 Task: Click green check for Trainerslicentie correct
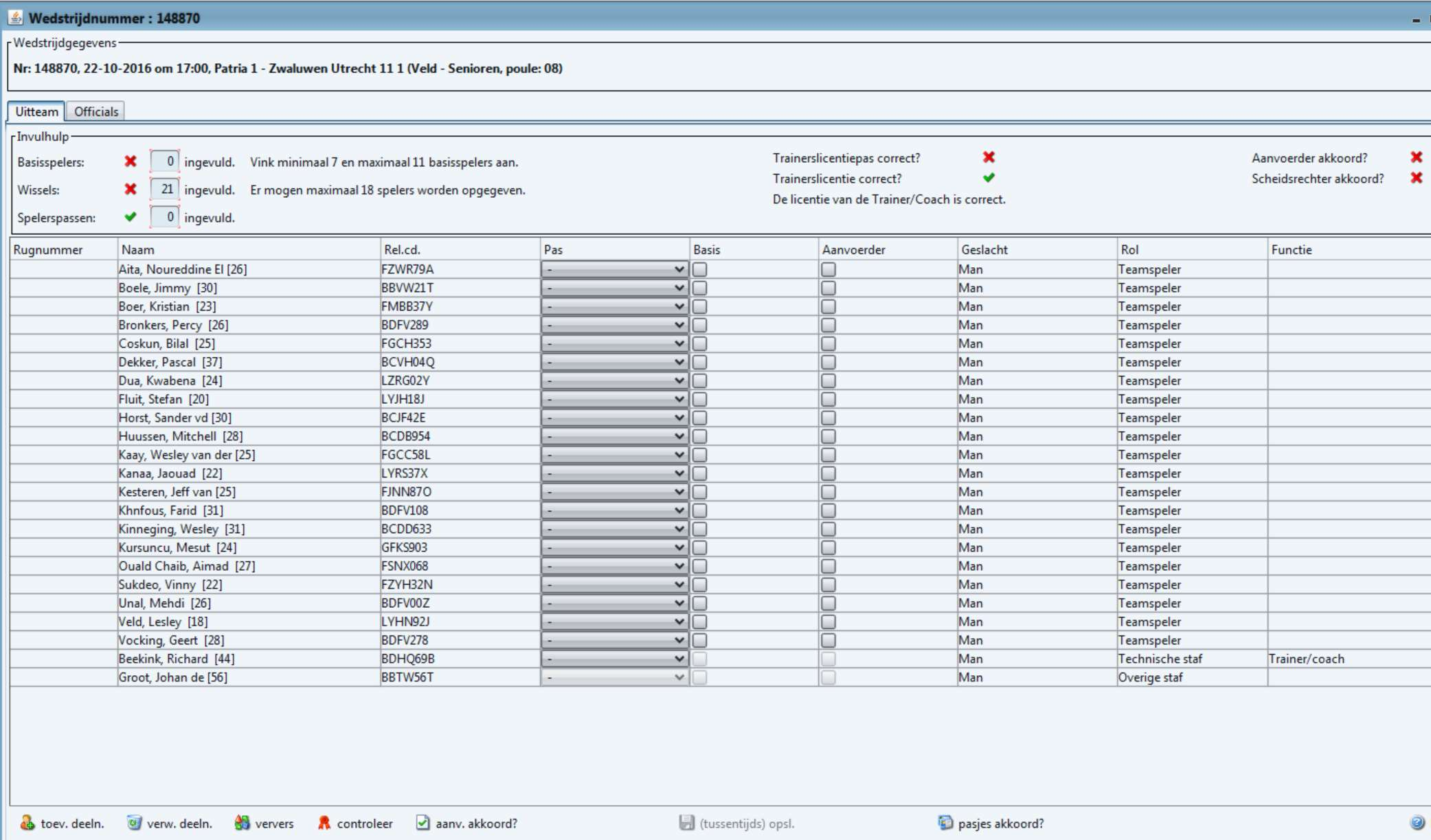pyautogui.click(x=989, y=178)
